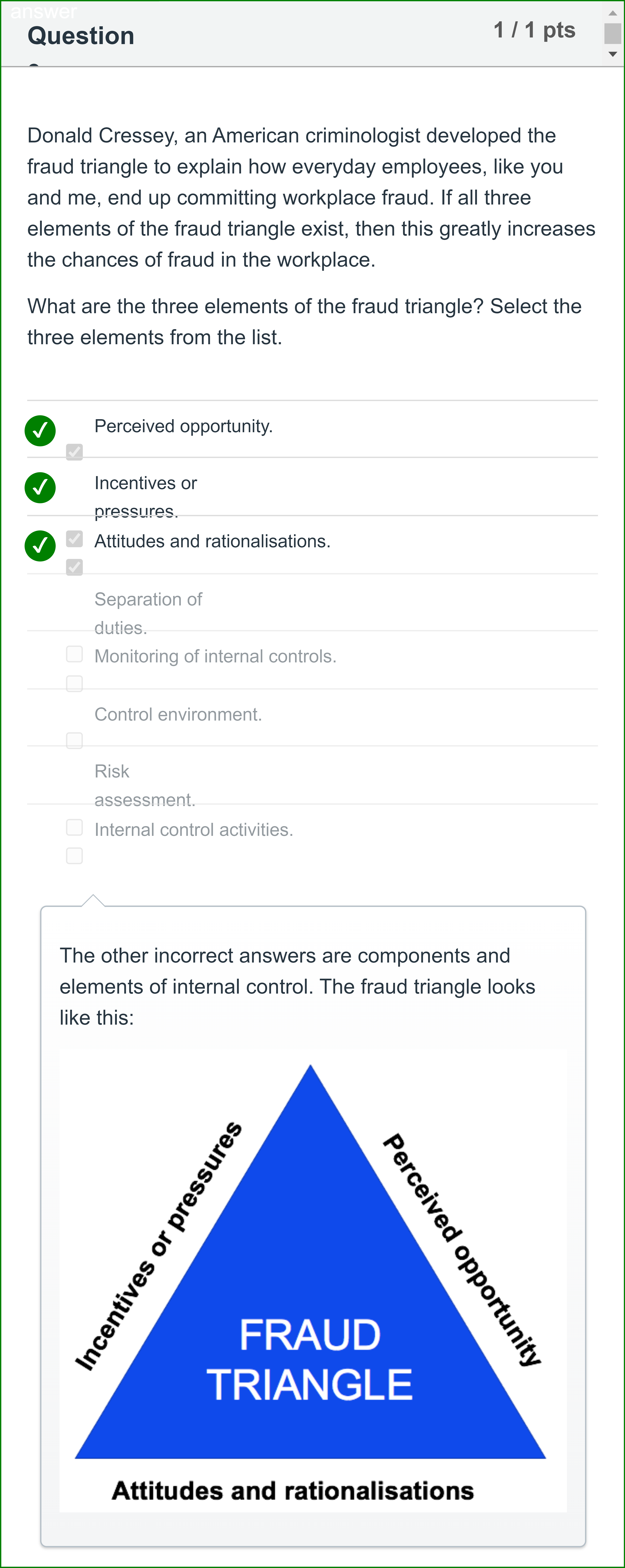The width and height of the screenshot is (625, 1568).
Task: Click the Donald Cressey question paragraph
Action: [311, 197]
